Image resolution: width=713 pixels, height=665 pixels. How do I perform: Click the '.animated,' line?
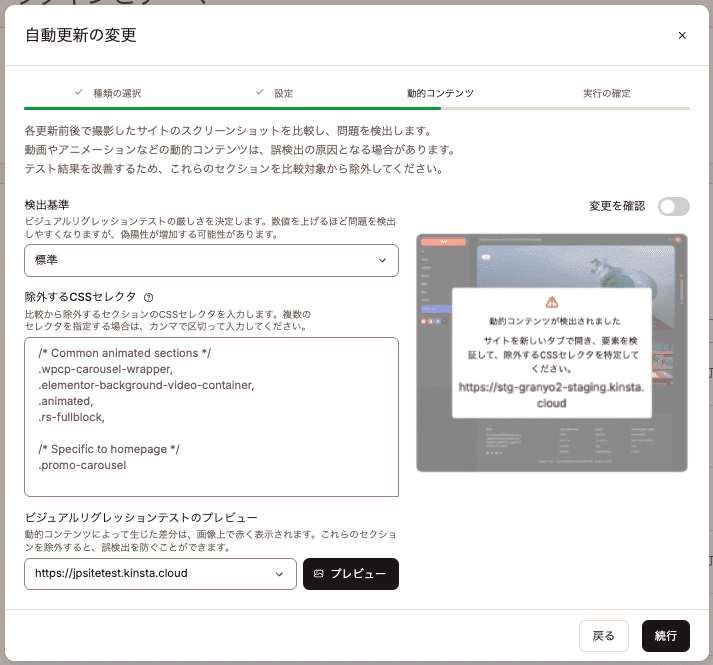click(x=66, y=401)
